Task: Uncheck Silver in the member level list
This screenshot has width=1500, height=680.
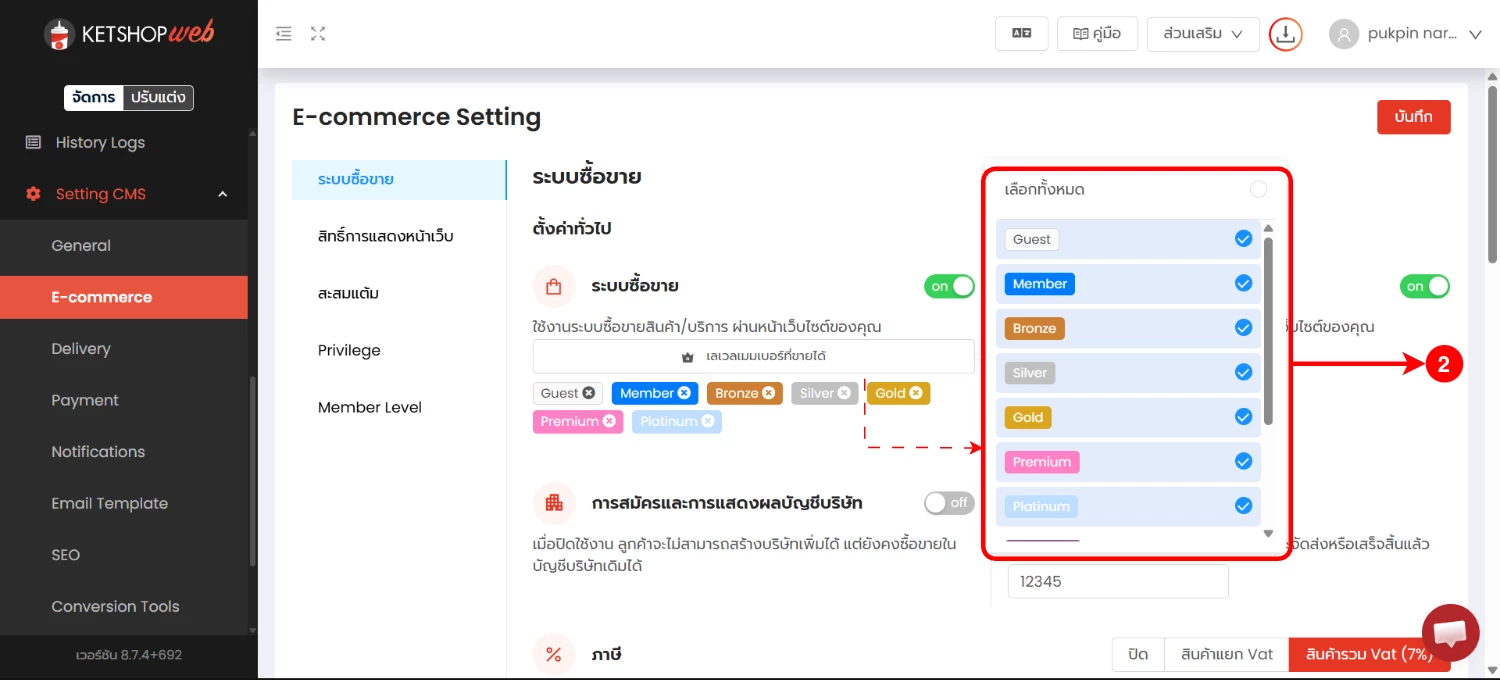Action: click(1243, 372)
